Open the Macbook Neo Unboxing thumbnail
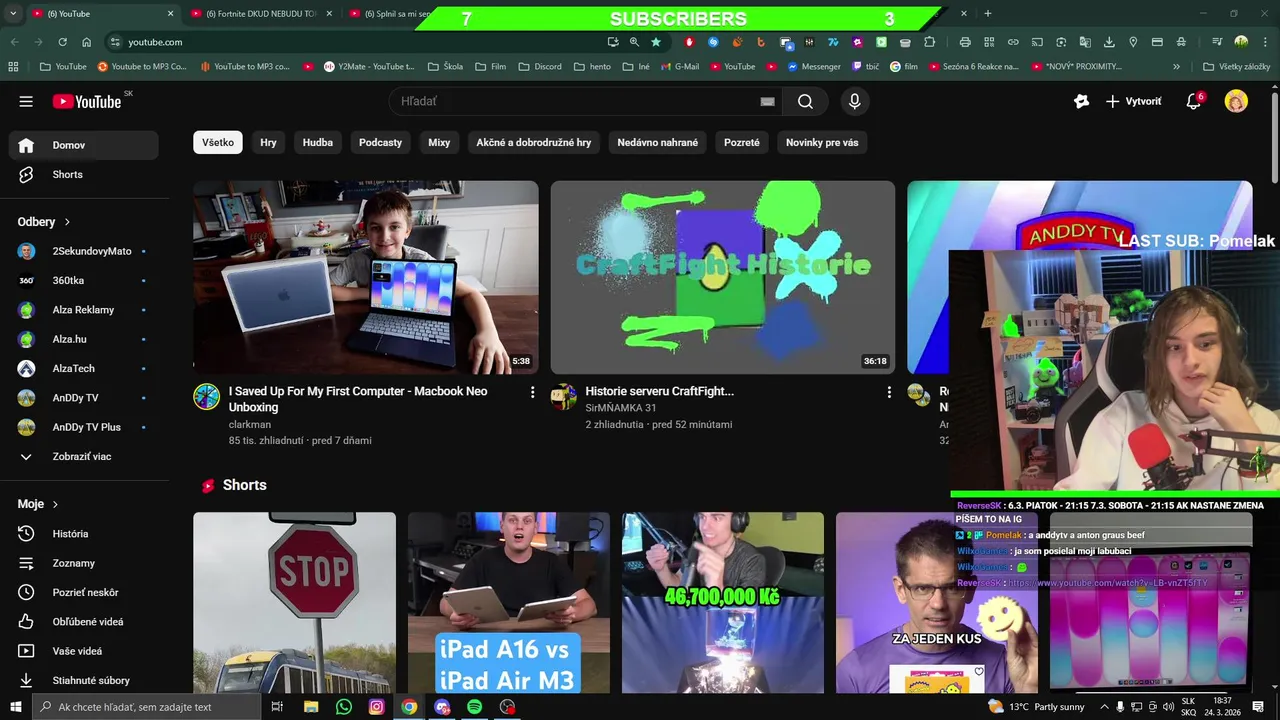This screenshot has height=720, width=1280. [x=365, y=277]
